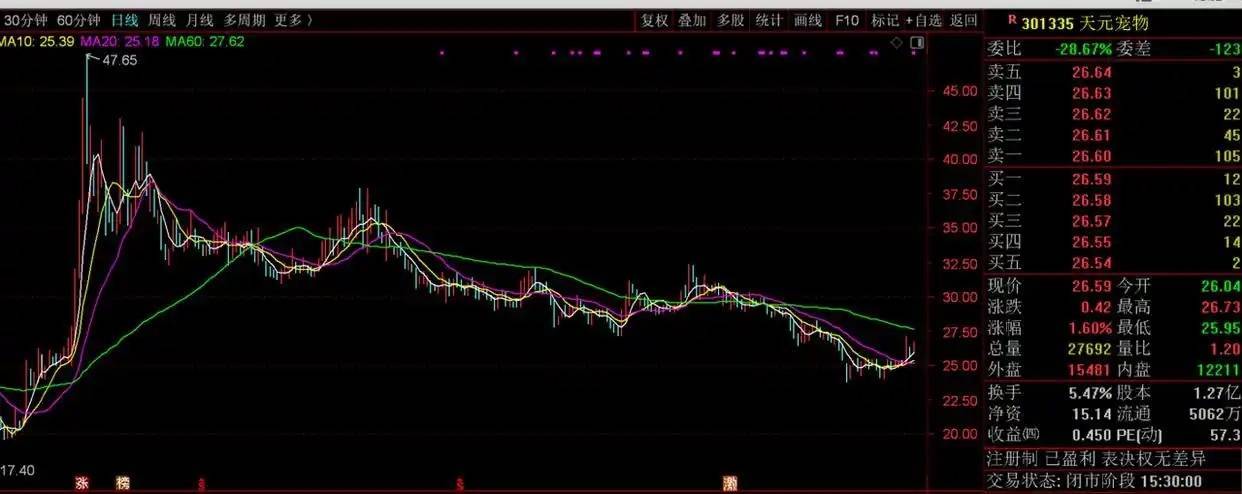Image resolution: width=1242 pixels, height=494 pixels.
Task: Click the 卖一 ask price 26.60
Action: [x=1091, y=156]
